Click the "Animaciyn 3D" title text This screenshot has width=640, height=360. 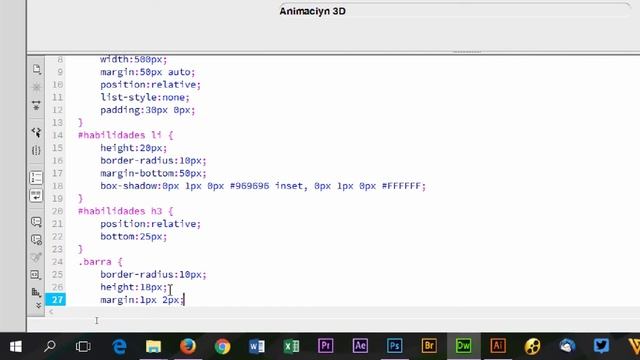coord(313,11)
